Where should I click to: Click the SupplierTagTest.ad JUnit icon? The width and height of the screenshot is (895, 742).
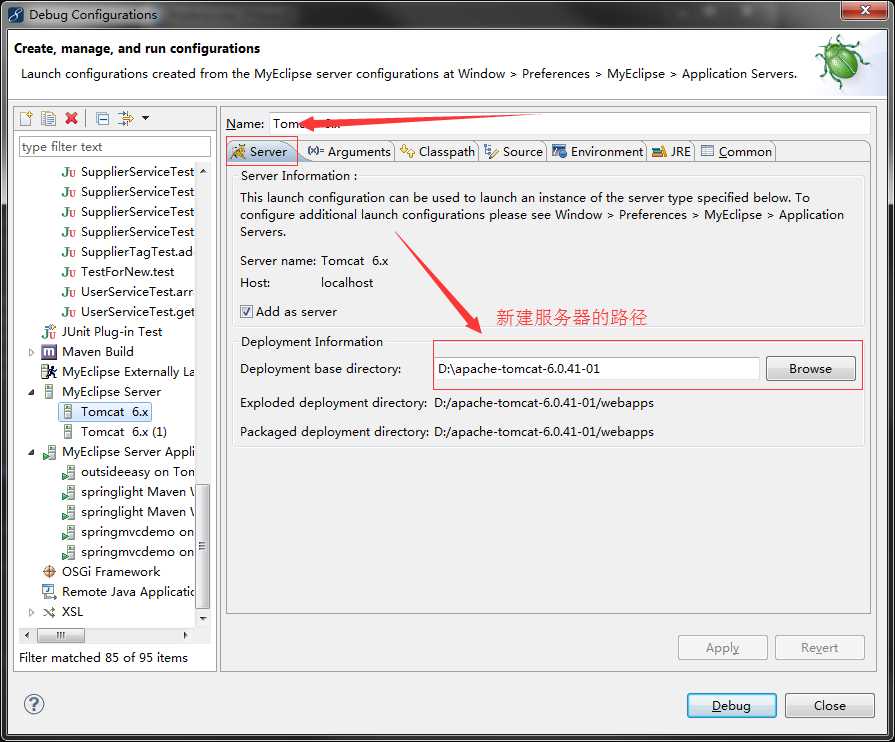tap(68, 252)
